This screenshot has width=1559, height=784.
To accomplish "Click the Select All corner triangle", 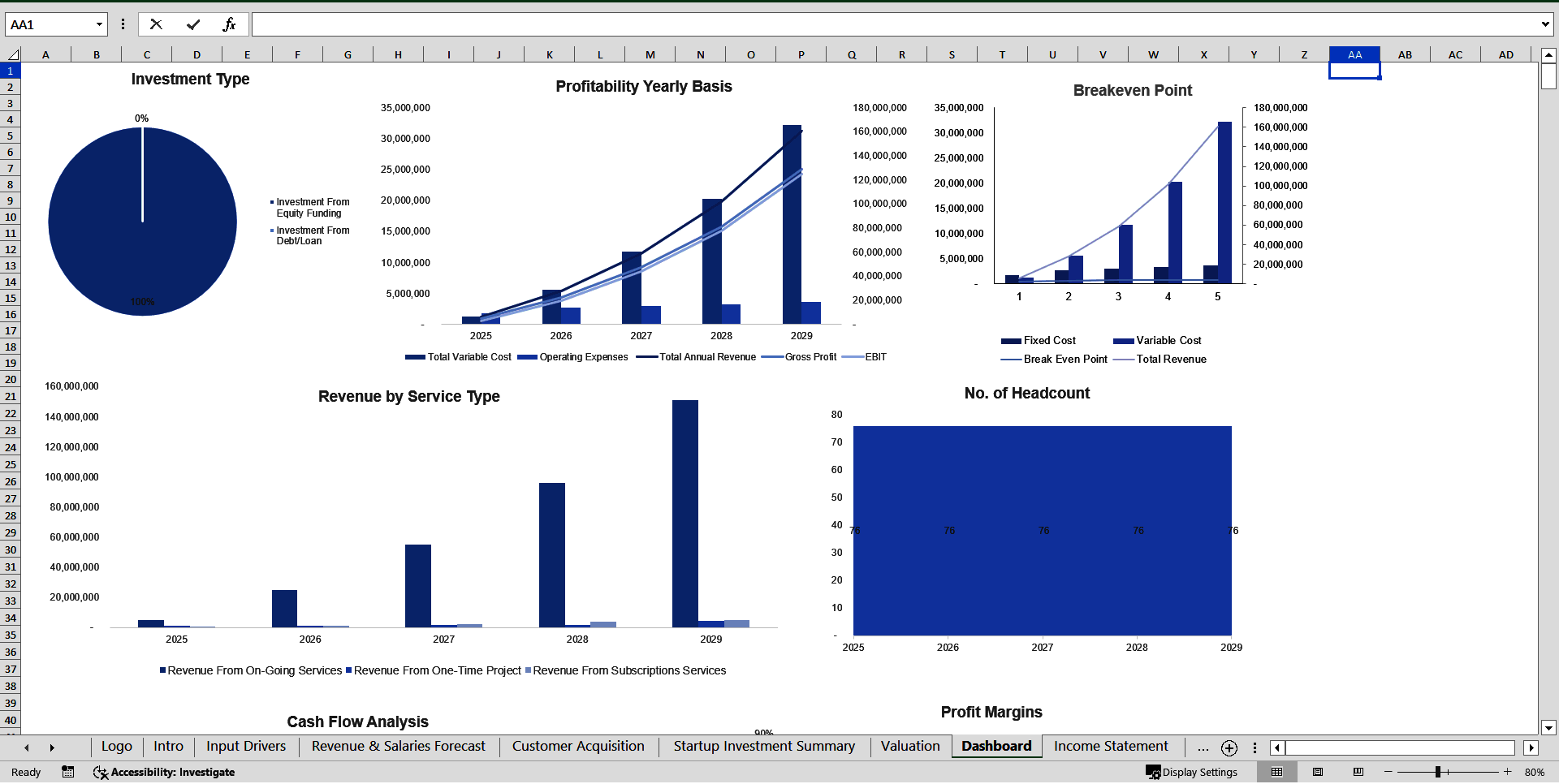I will coord(13,54).
